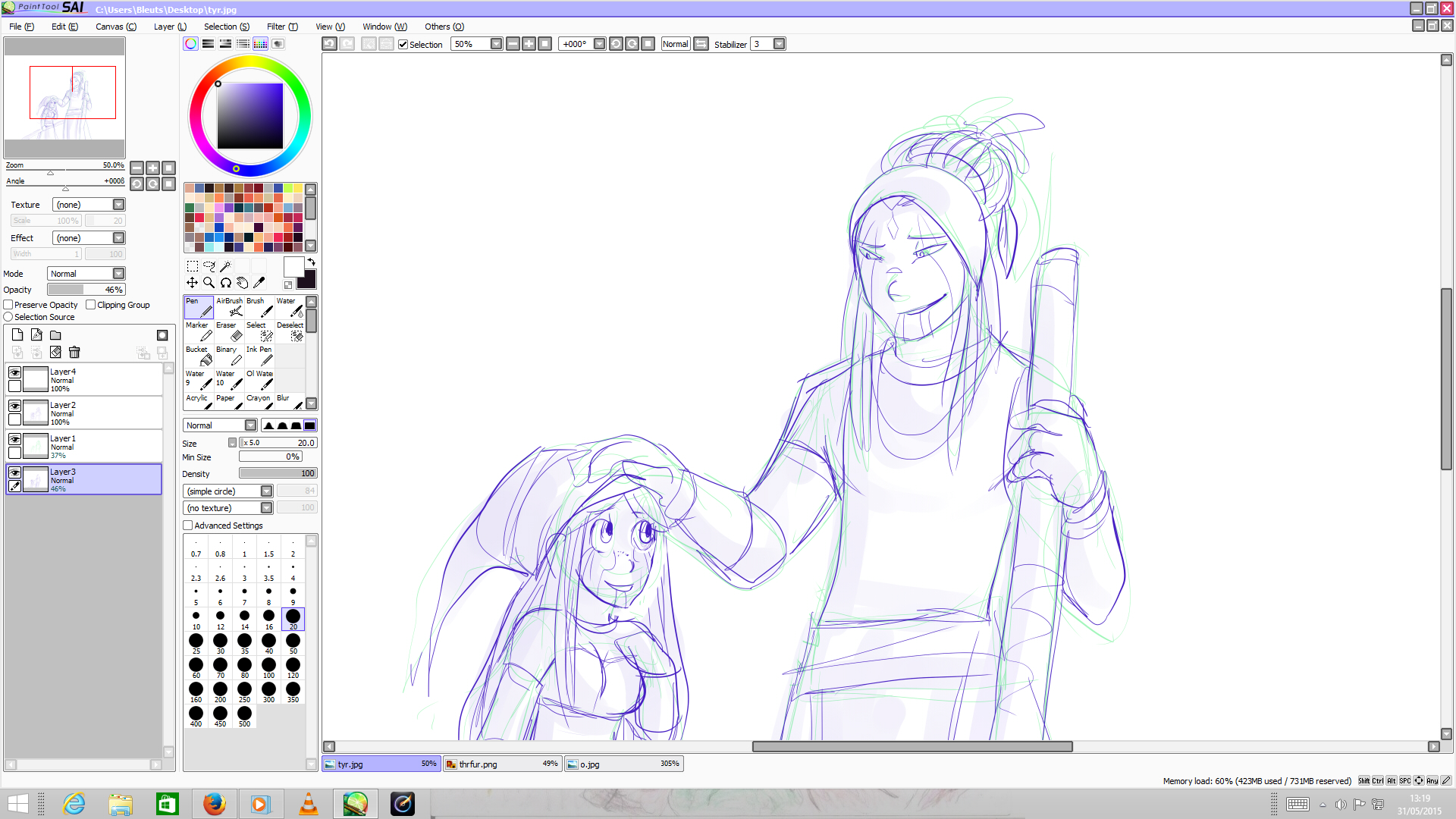Hide Layer1 using its eye icon
The width and height of the screenshot is (1456, 819).
[14, 439]
